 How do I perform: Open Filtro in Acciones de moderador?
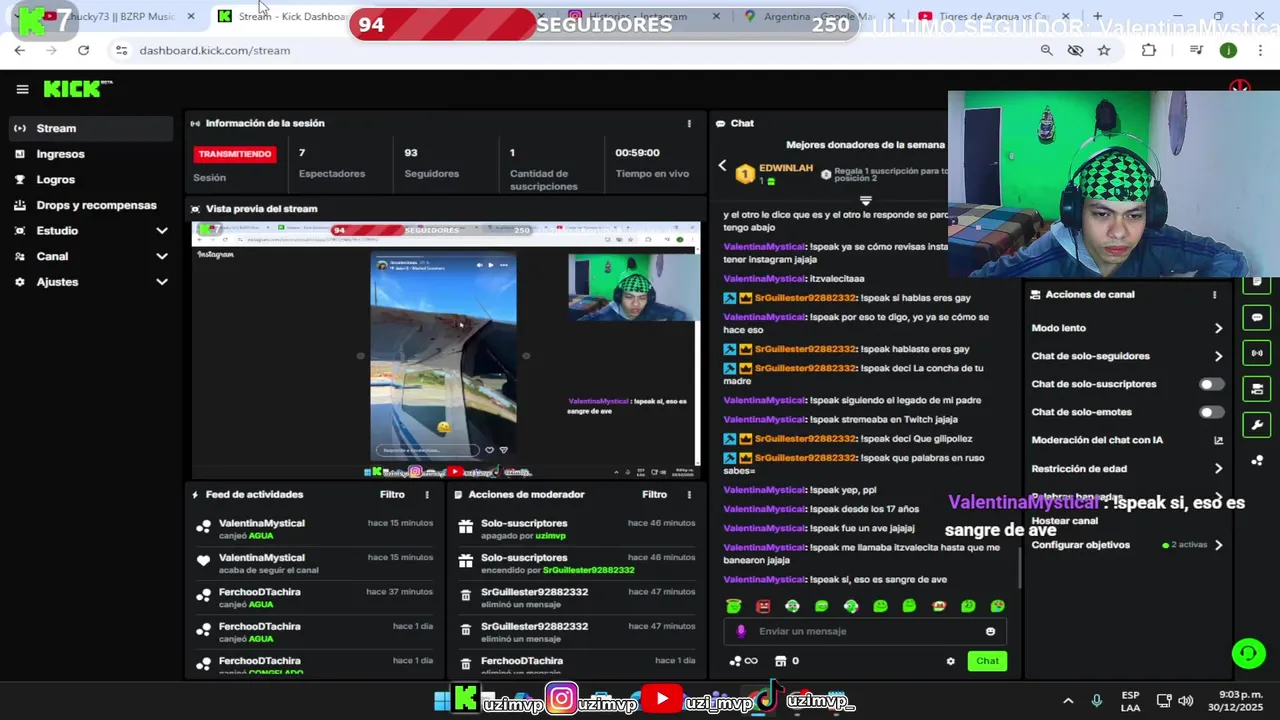tap(654, 495)
